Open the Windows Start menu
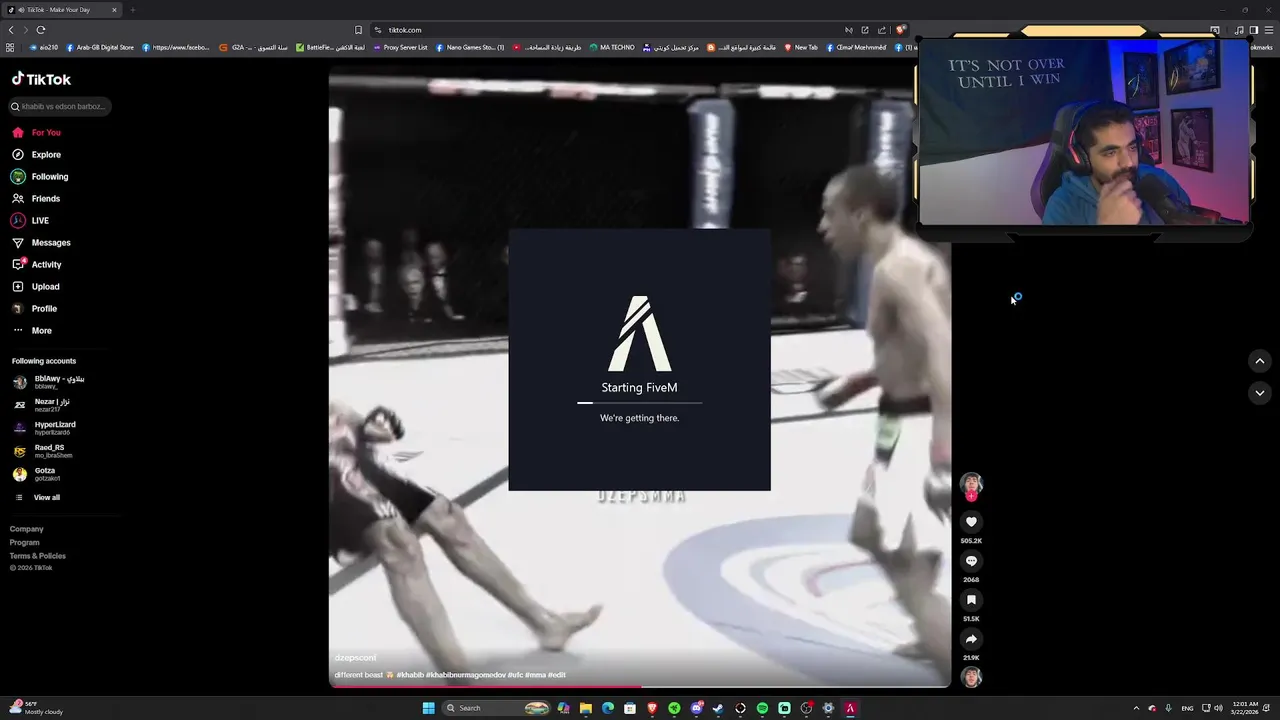Image resolution: width=1280 pixels, height=720 pixels. coord(428,708)
